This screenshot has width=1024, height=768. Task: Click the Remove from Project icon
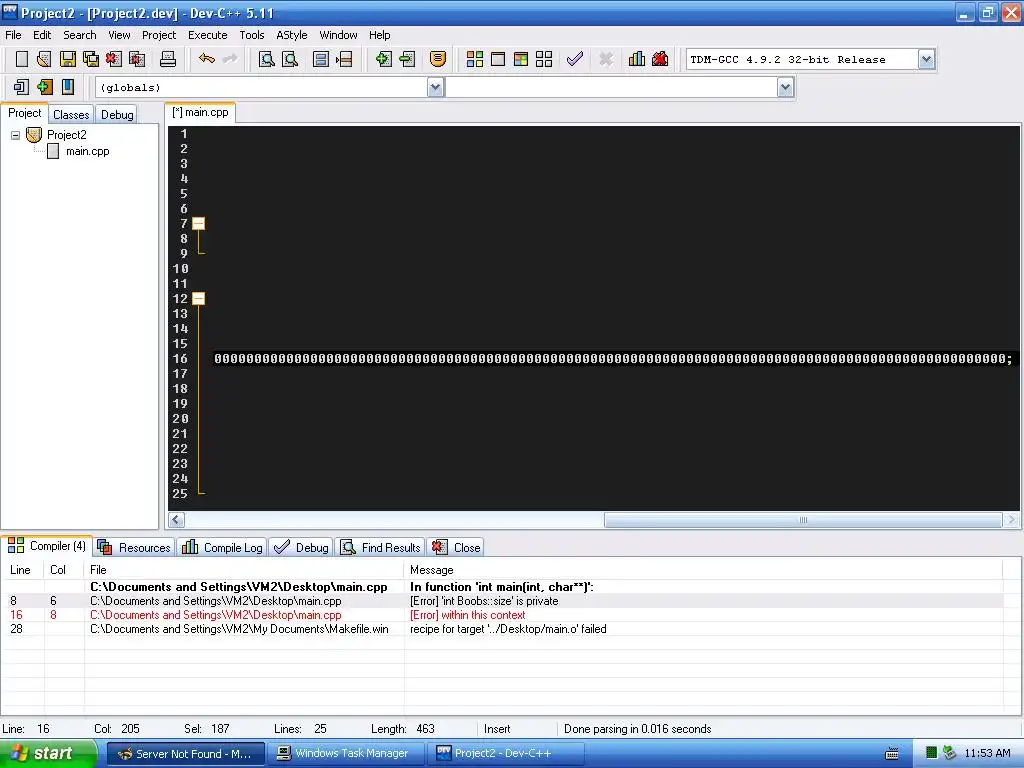(x=407, y=59)
